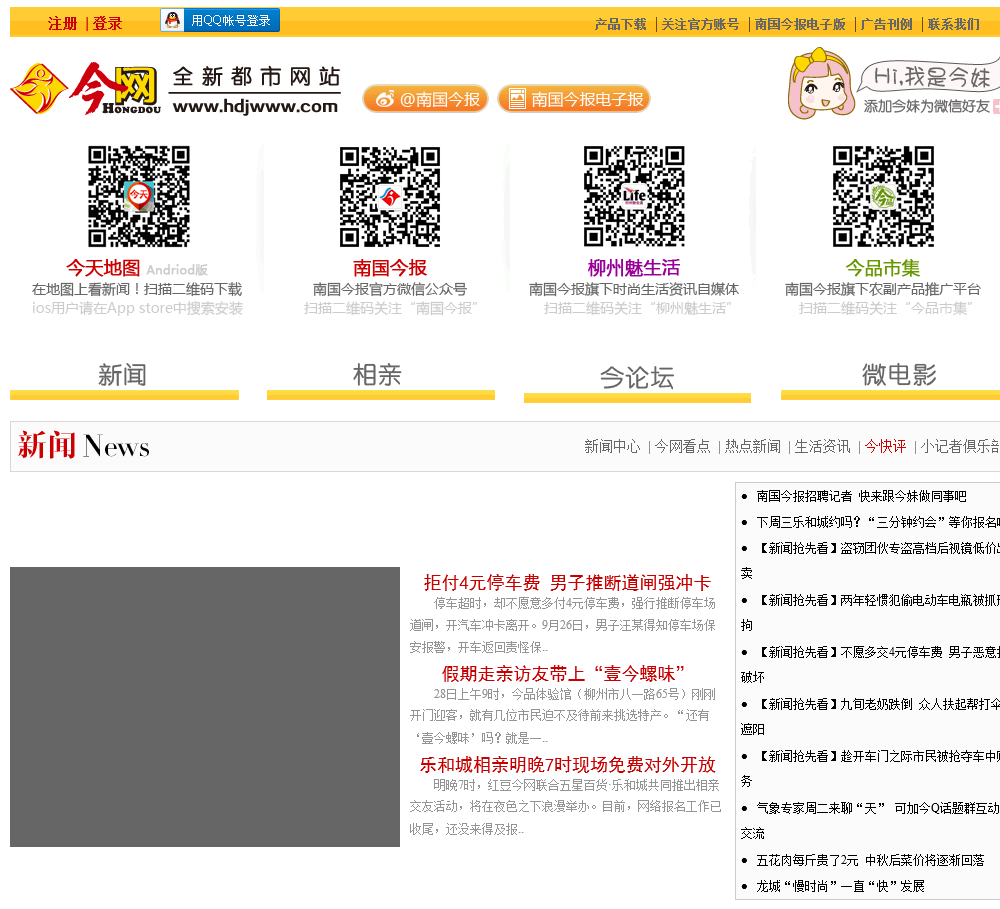Open 联系我们 in top bar
1000x909 pixels.
953,24
